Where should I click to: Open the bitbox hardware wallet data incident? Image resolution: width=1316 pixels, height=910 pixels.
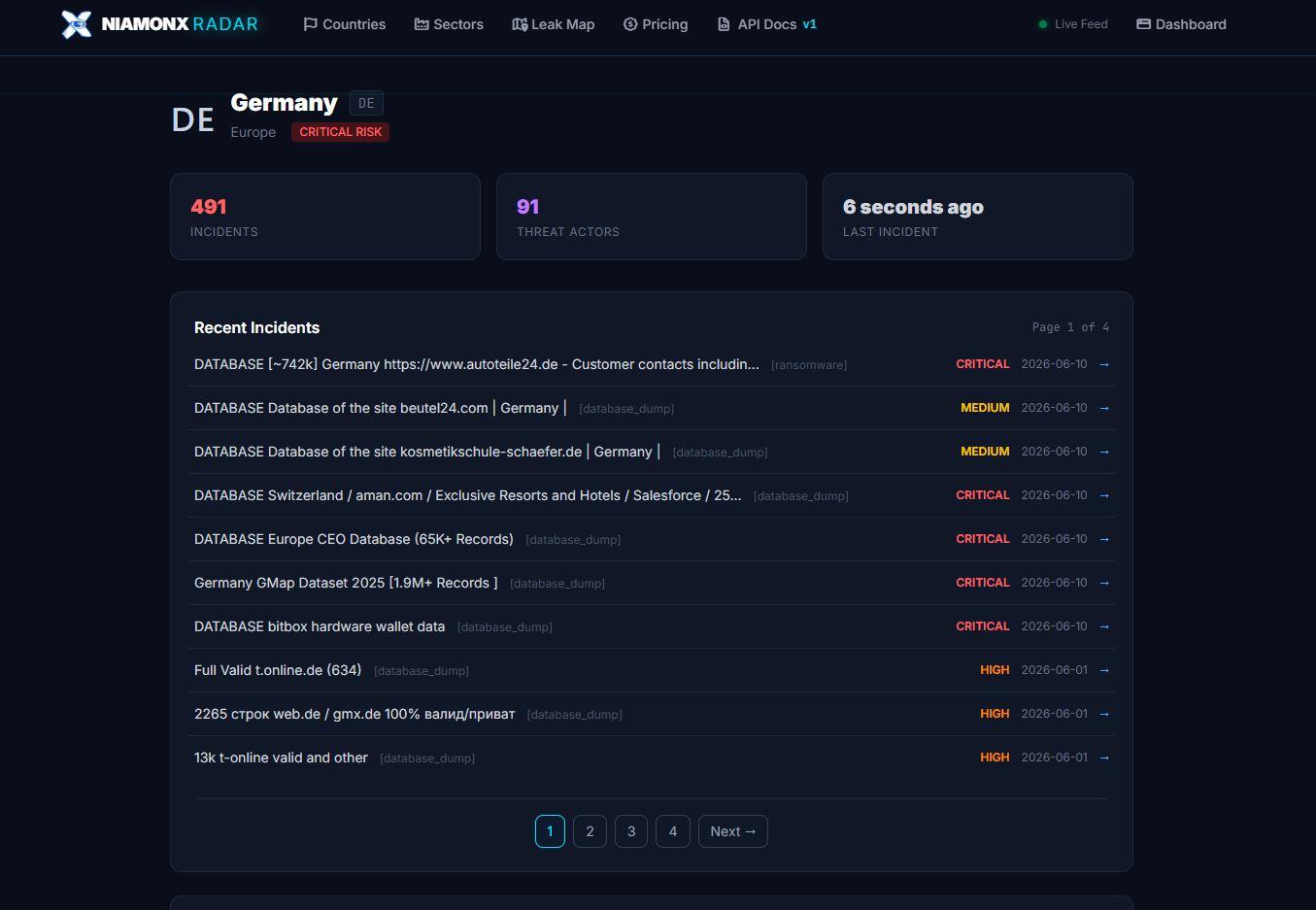click(x=320, y=626)
